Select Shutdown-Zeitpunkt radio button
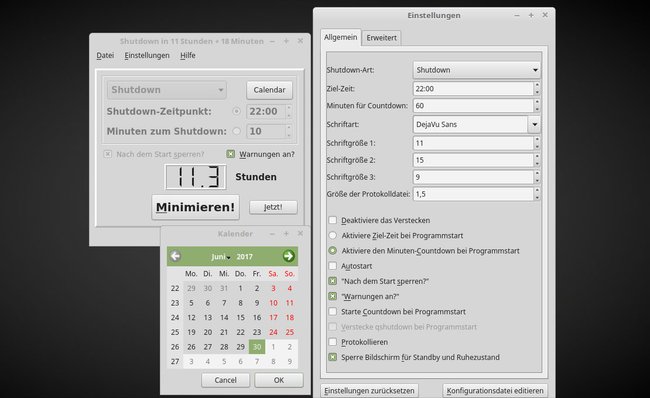The height and width of the screenshot is (398, 650). 236,111
